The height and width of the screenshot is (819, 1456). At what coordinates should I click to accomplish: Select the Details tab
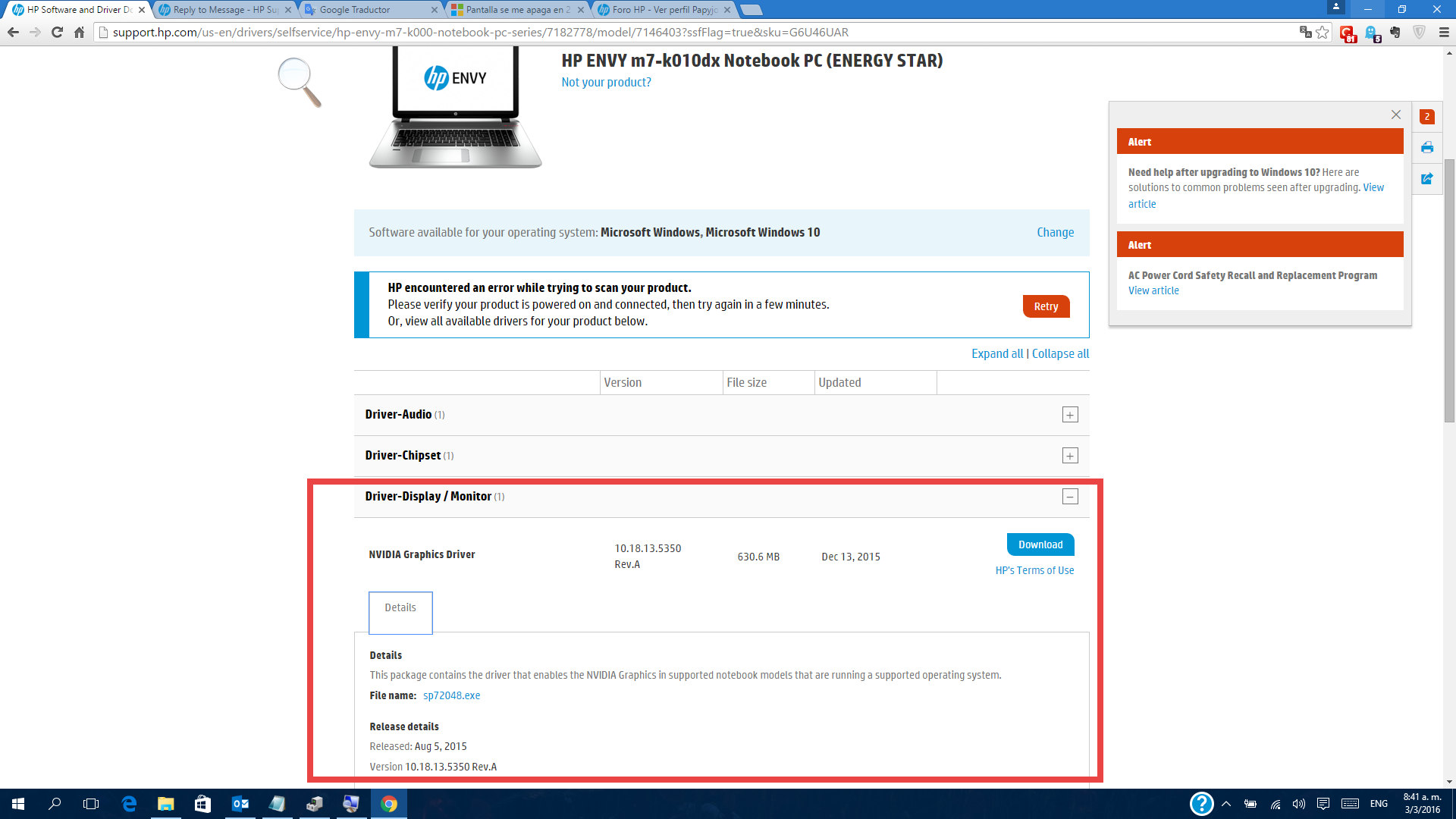400,608
